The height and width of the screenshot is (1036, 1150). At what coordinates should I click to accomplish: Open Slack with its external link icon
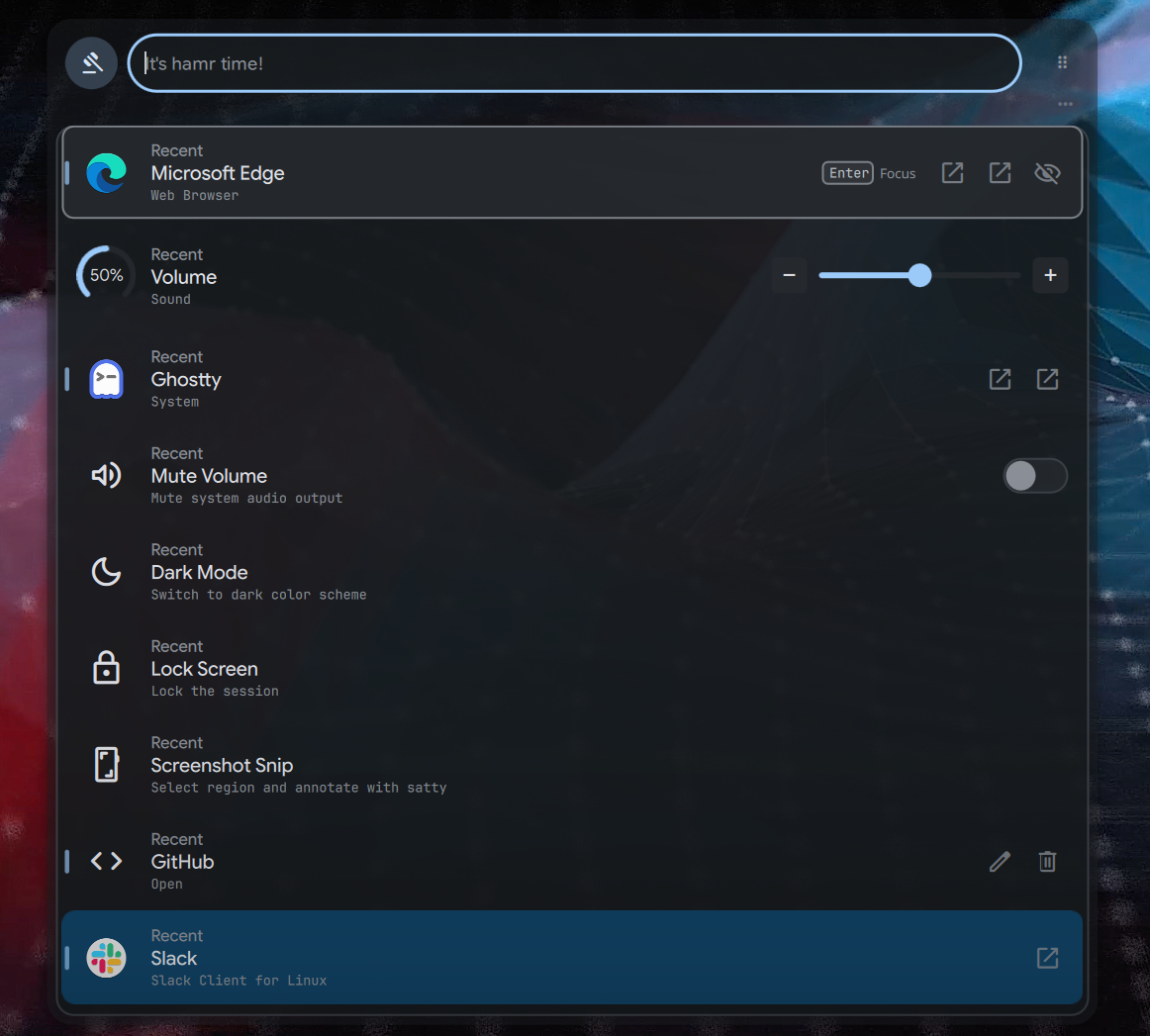point(1047,958)
